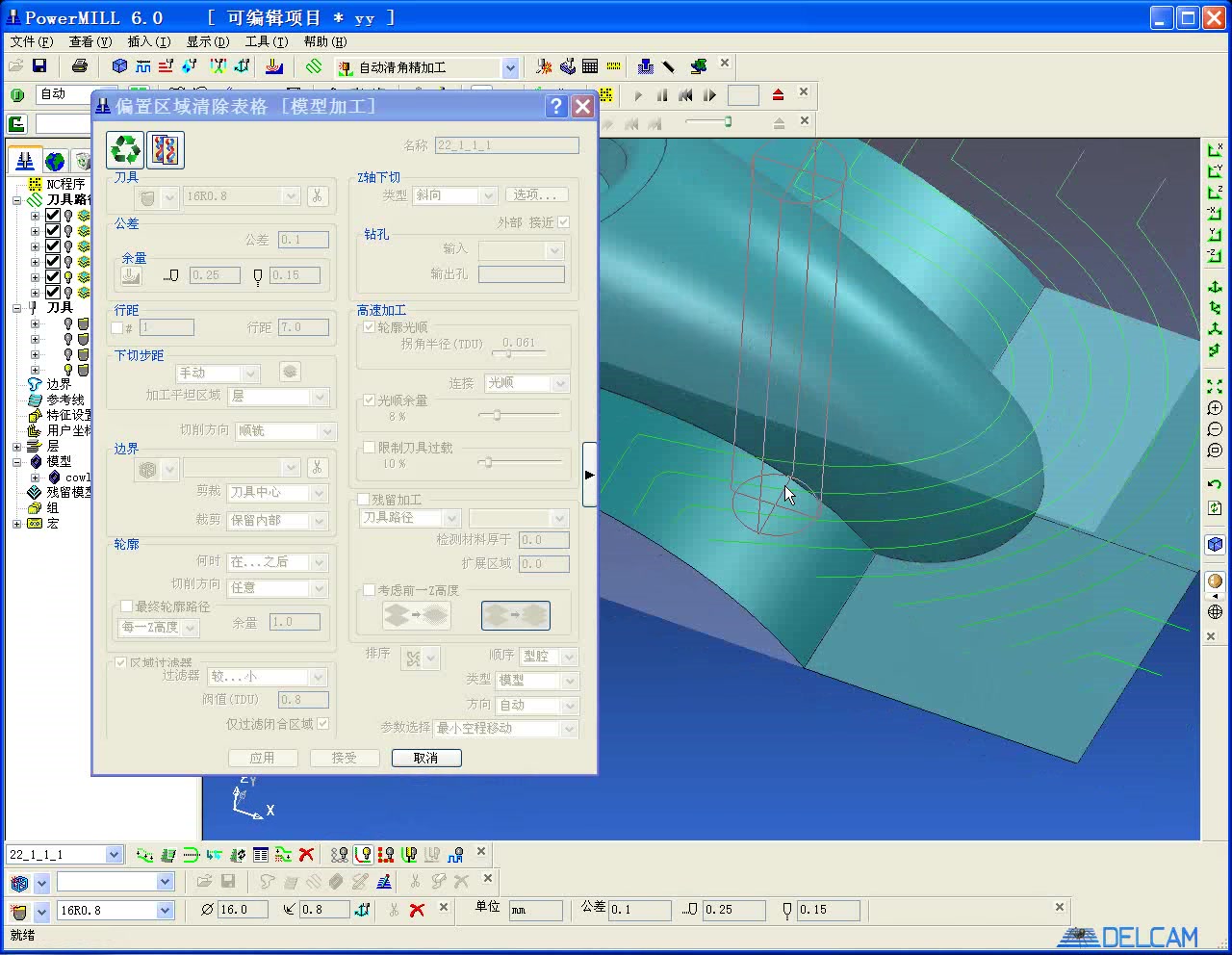Select the 残留模型 tree item
This screenshot has width=1232, height=955.
click(x=61, y=492)
